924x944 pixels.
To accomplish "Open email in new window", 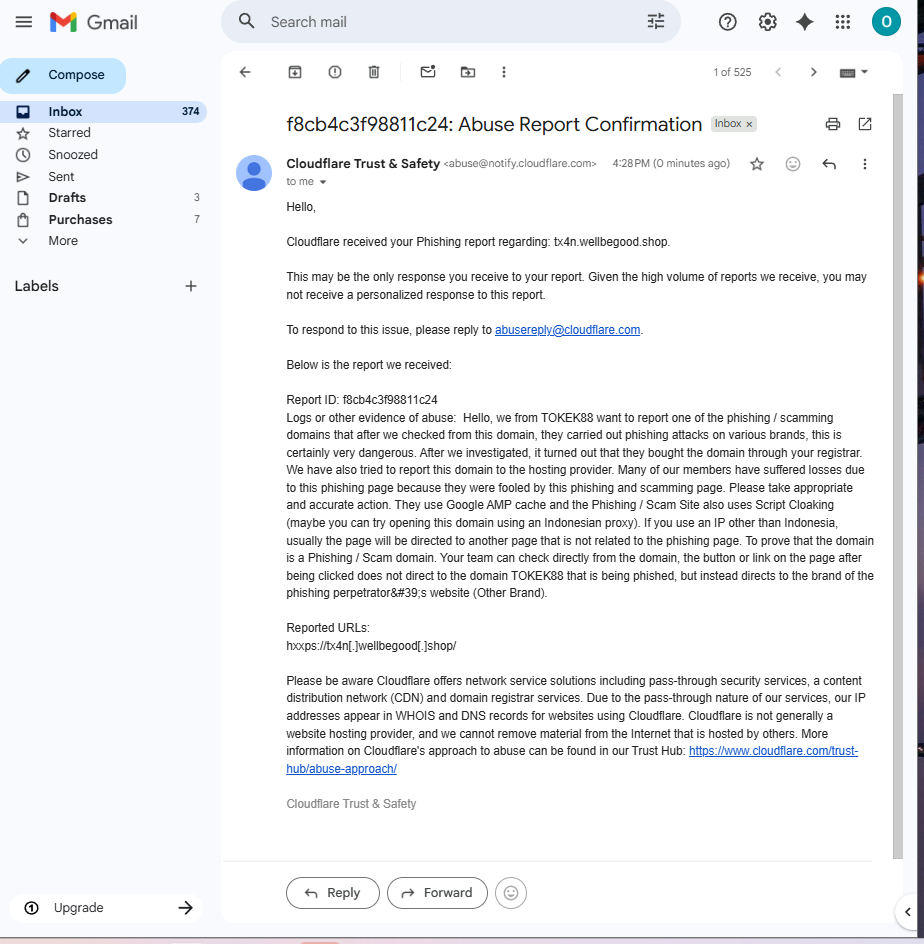I will tap(864, 124).
